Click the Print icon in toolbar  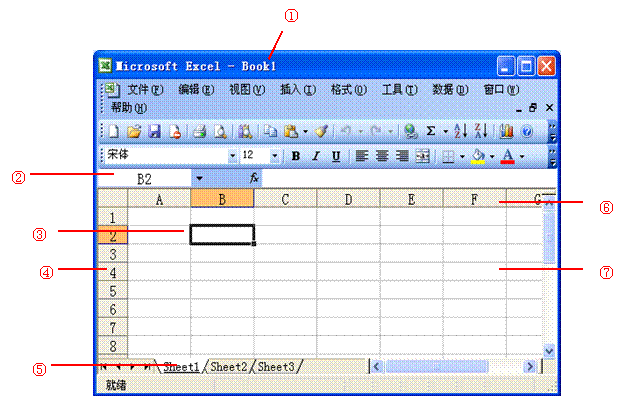tap(199, 132)
